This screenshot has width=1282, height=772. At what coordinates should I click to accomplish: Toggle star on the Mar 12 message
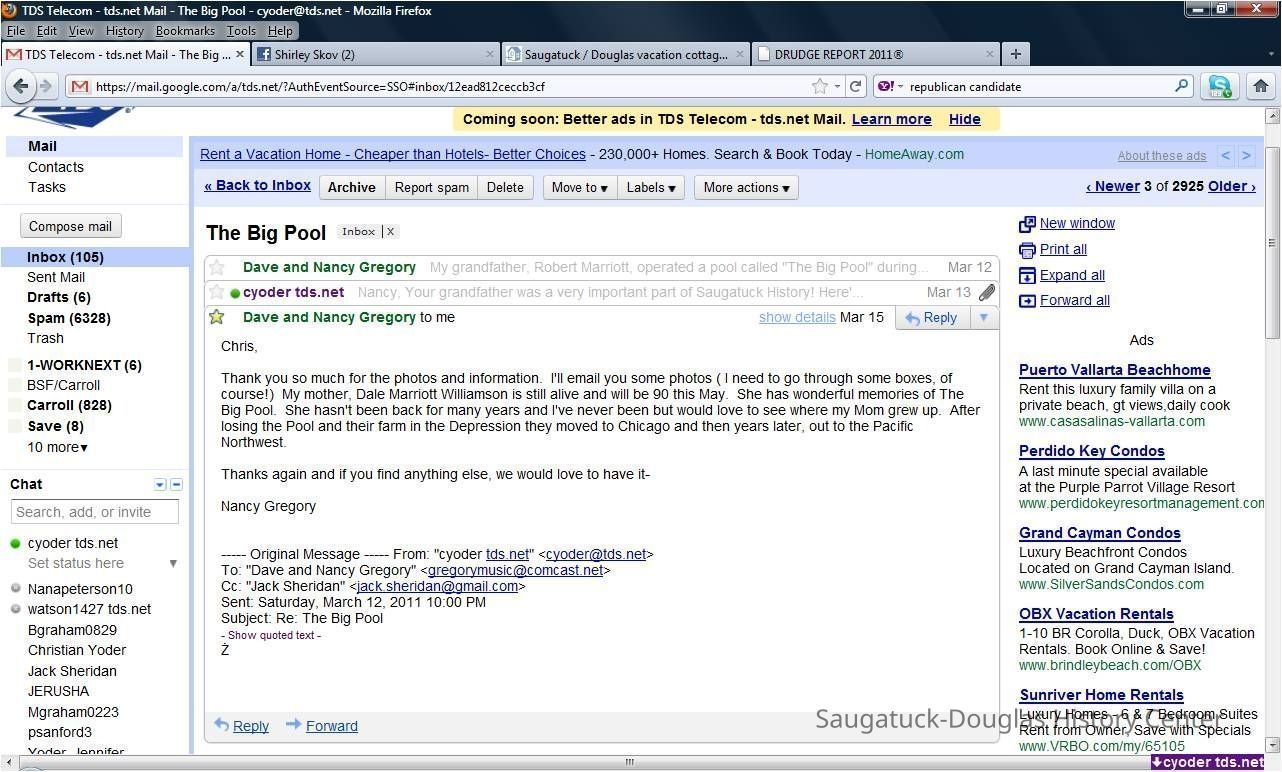[217, 268]
